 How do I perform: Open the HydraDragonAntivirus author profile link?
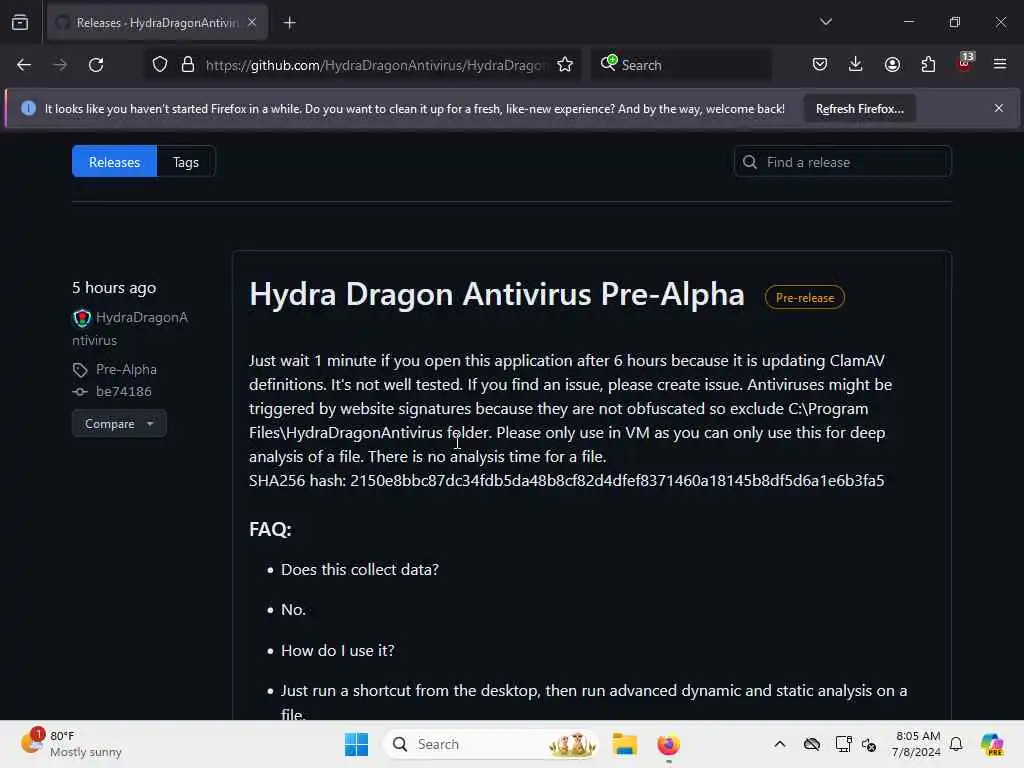point(130,328)
